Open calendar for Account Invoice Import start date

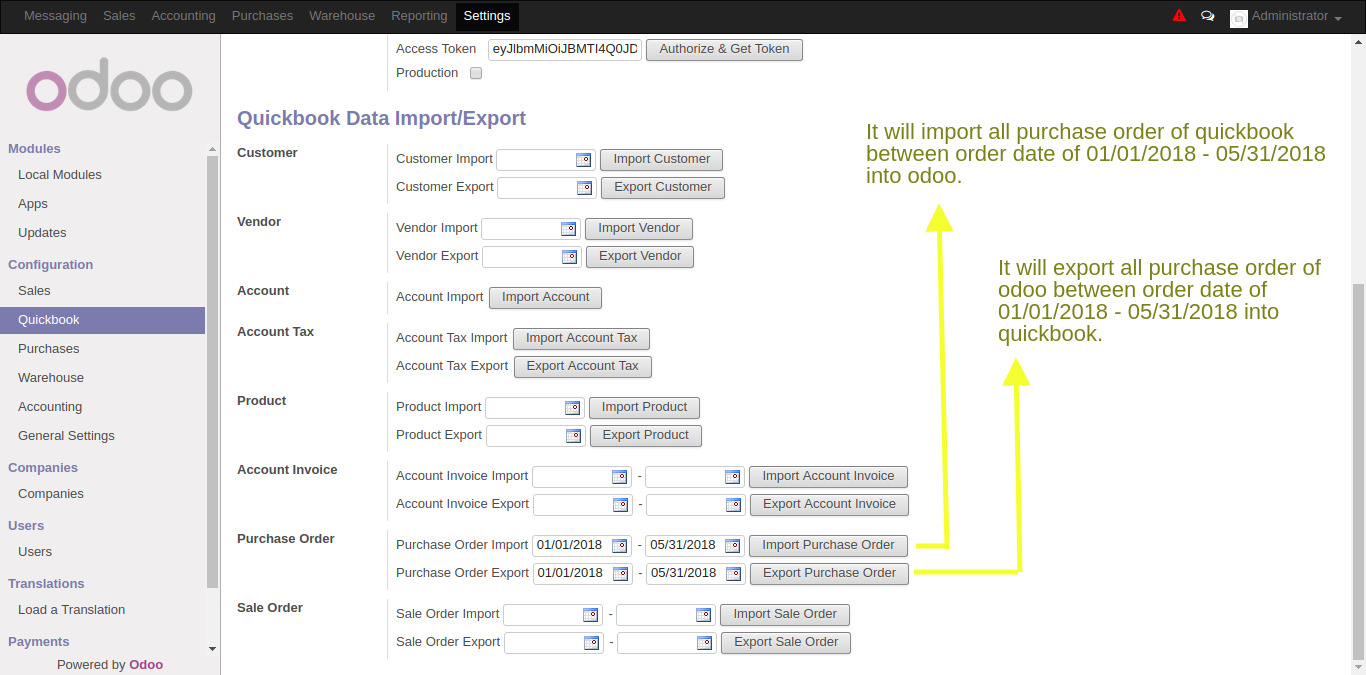coord(619,477)
